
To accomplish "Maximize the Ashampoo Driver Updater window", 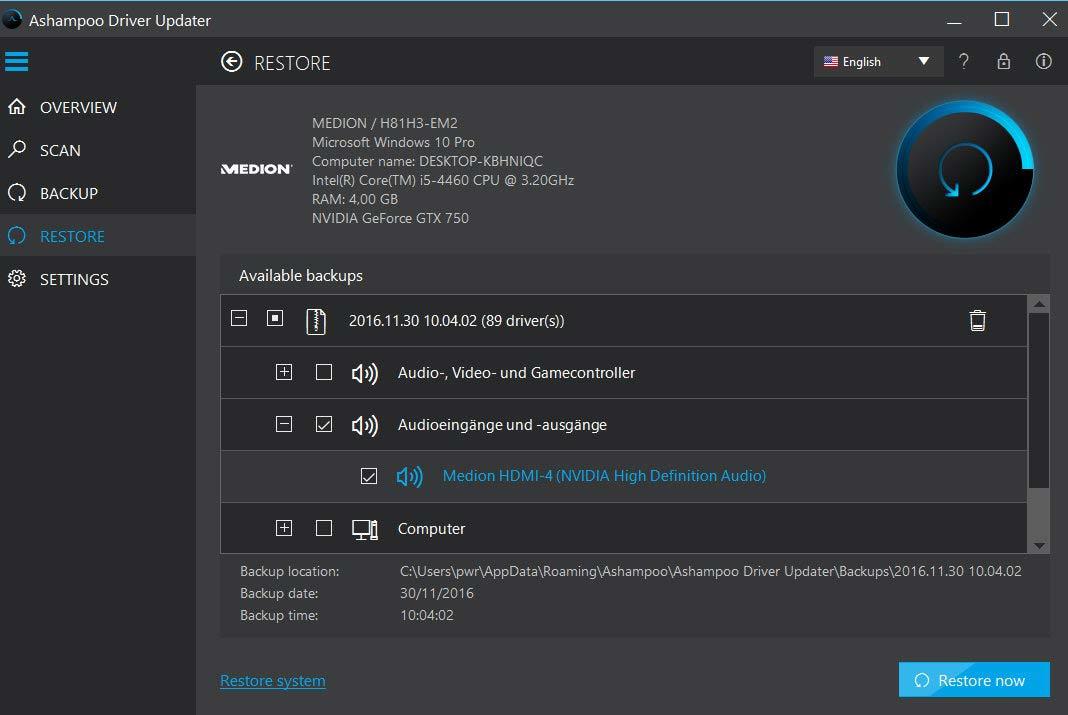I will point(1001,20).
